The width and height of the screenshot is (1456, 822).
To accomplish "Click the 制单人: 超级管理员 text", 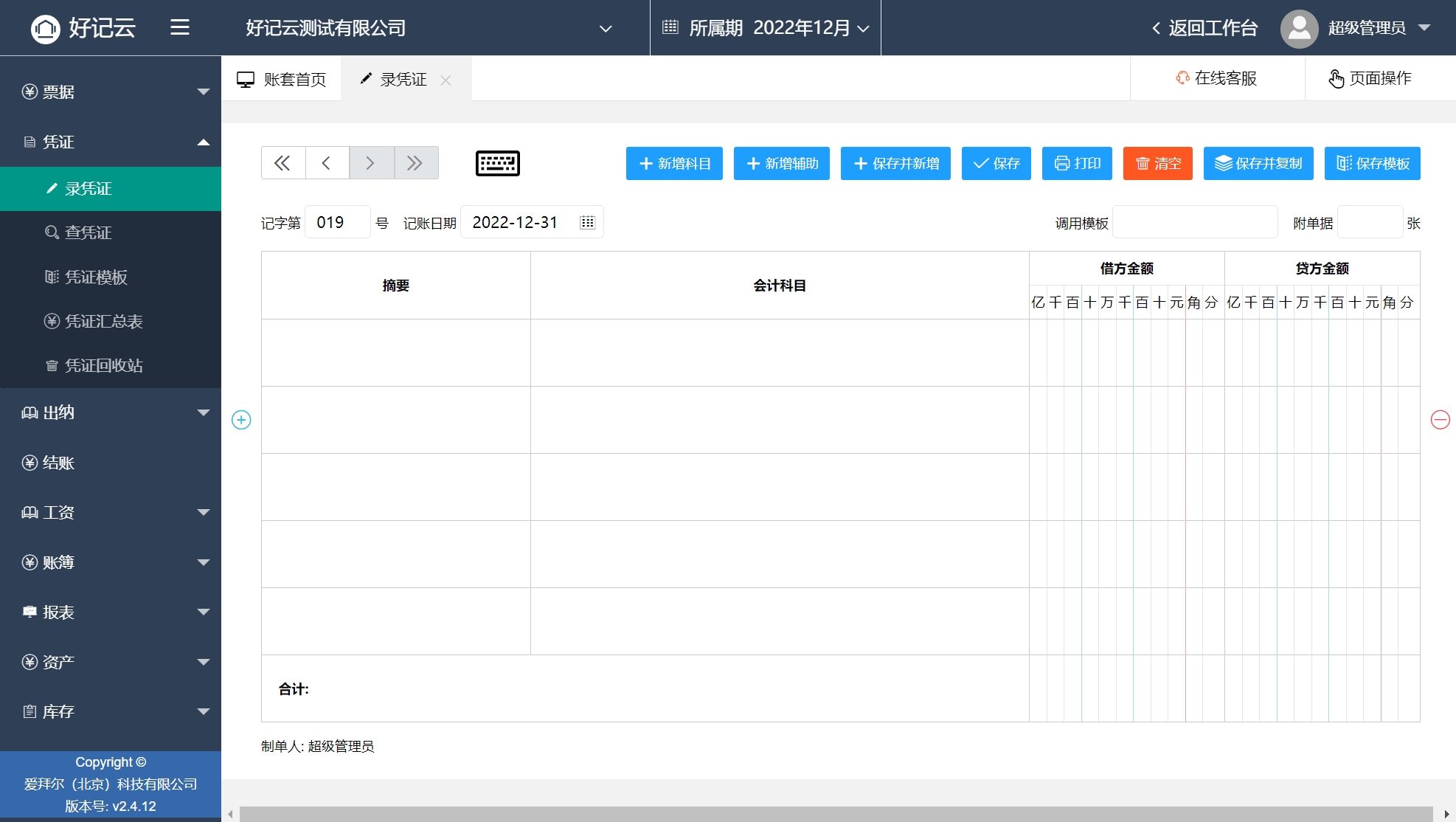I will [317, 746].
